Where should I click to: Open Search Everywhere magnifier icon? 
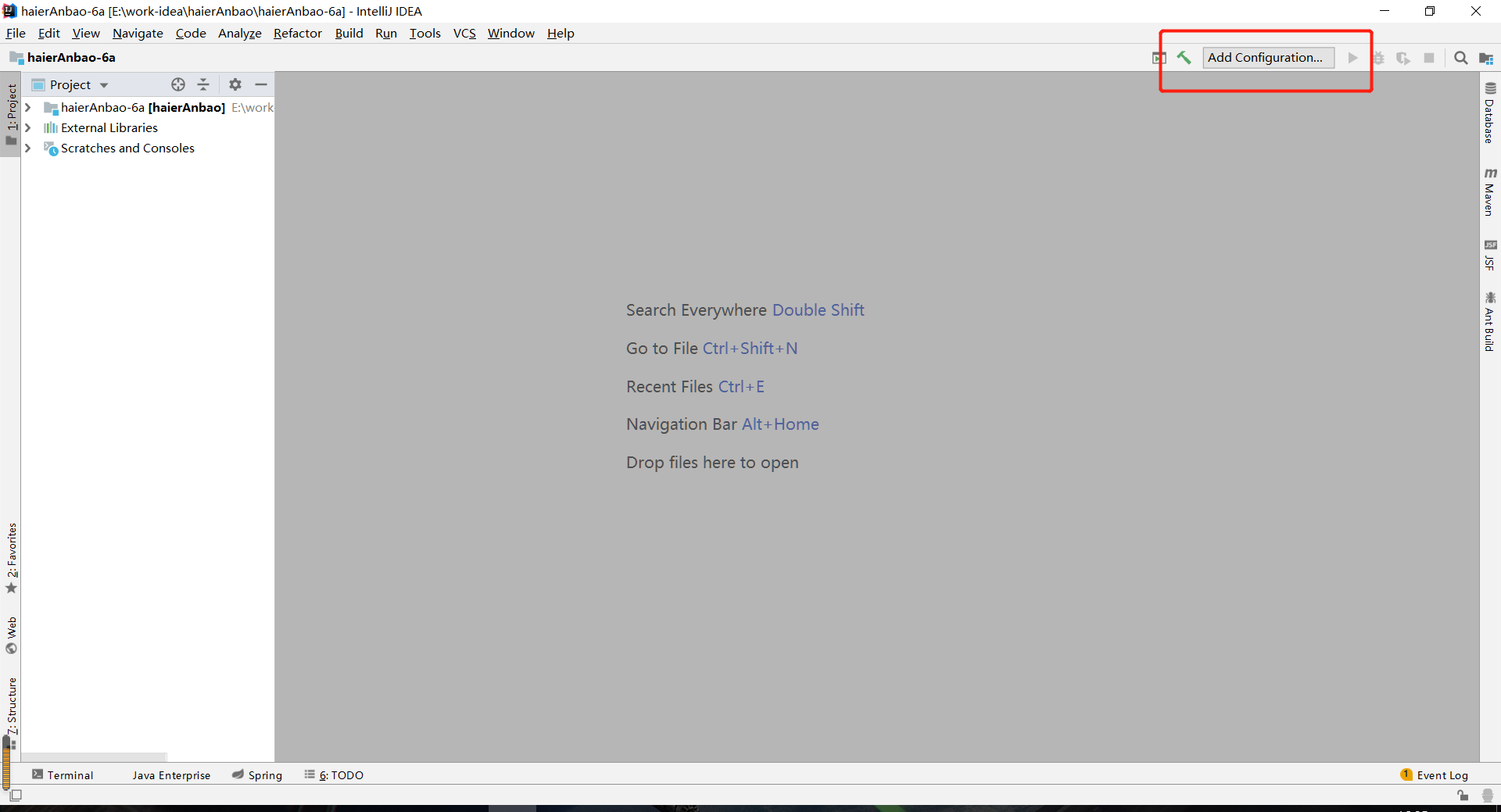pos(1460,57)
